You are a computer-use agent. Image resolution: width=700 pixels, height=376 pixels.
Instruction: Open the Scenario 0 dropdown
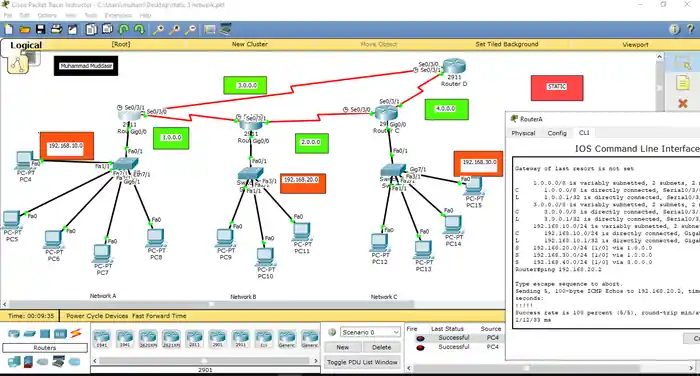(x=370, y=332)
